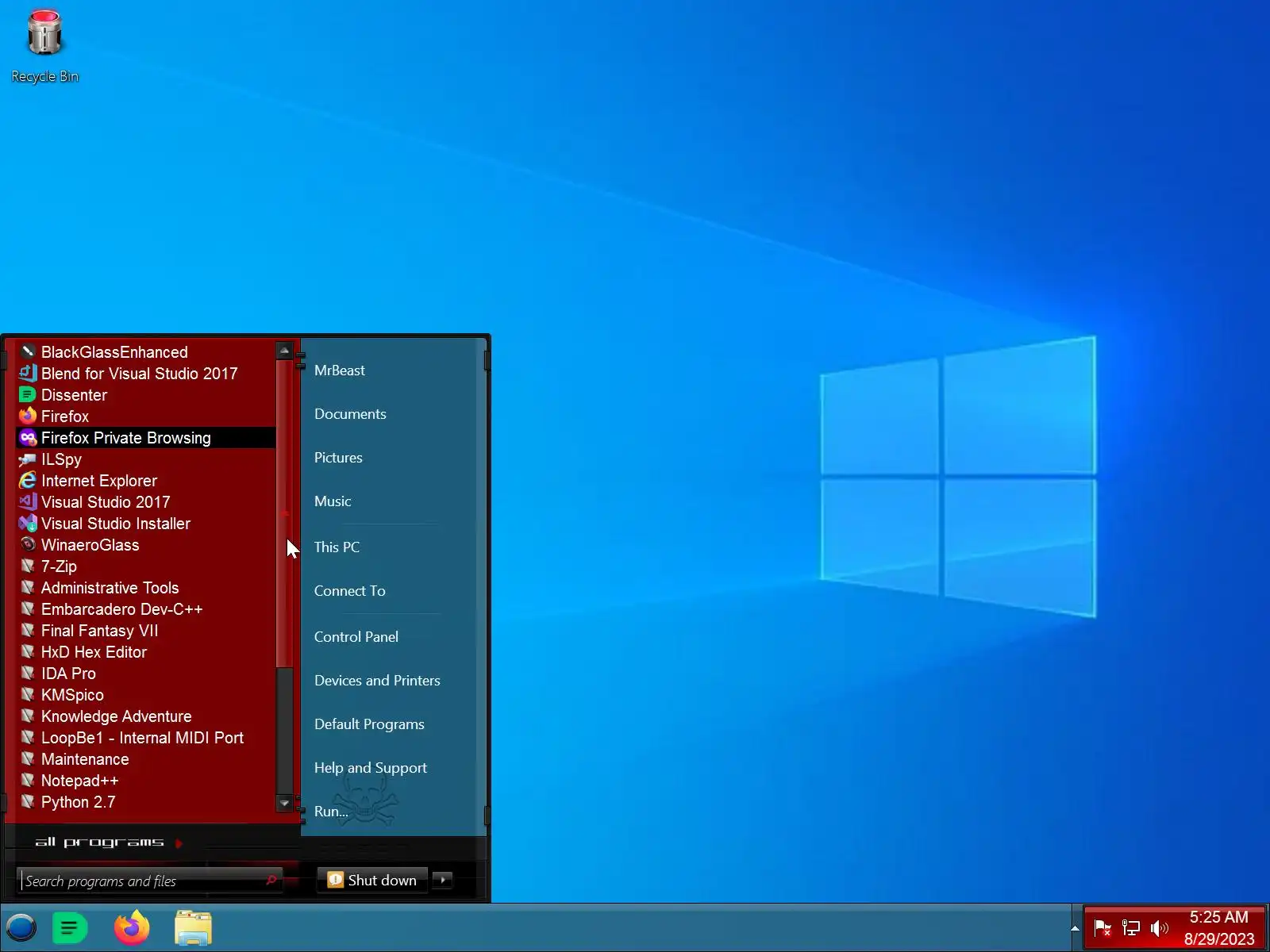
Task: Click the Start orb on the taskbar
Action: click(x=21, y=927)
